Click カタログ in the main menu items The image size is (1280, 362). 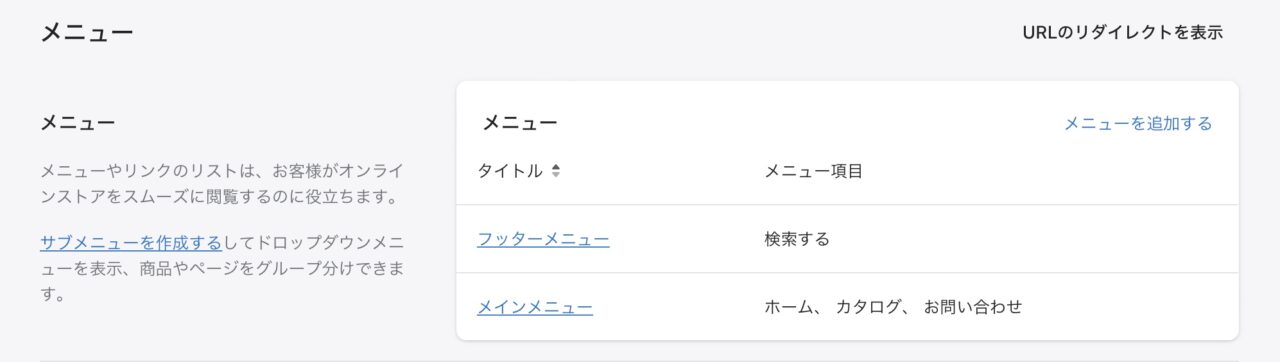pyautogui.click(x=868, y=307)
